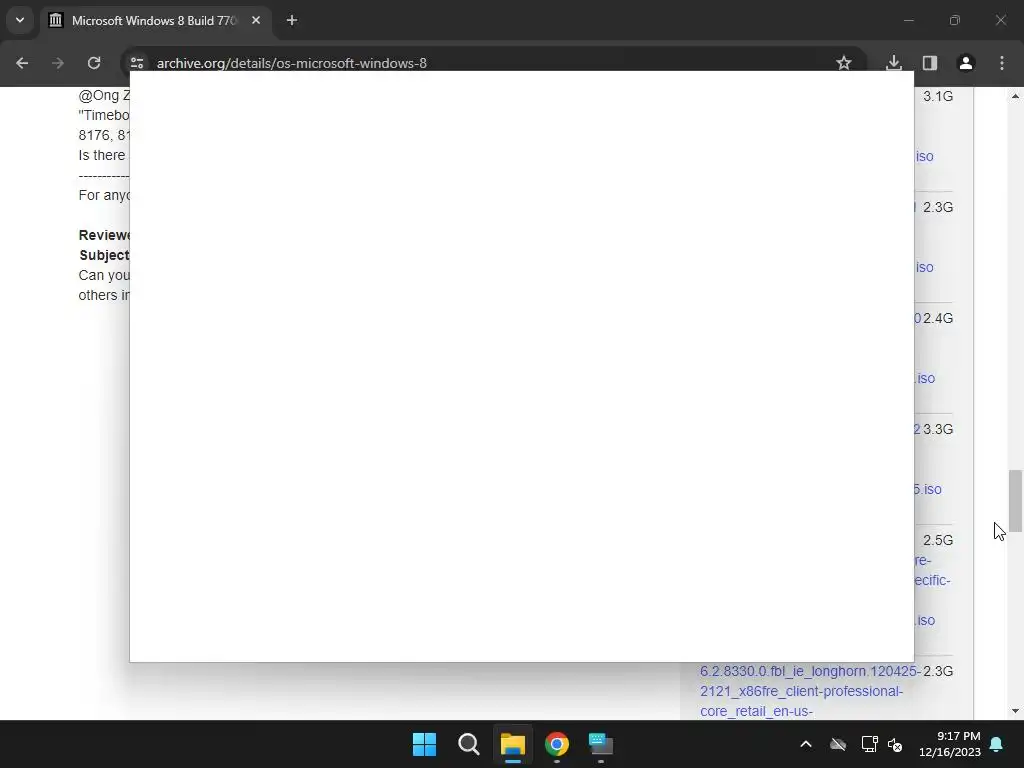Switch to Chrome on the taskbar
1024x768 pixels.
click(556, 744)
